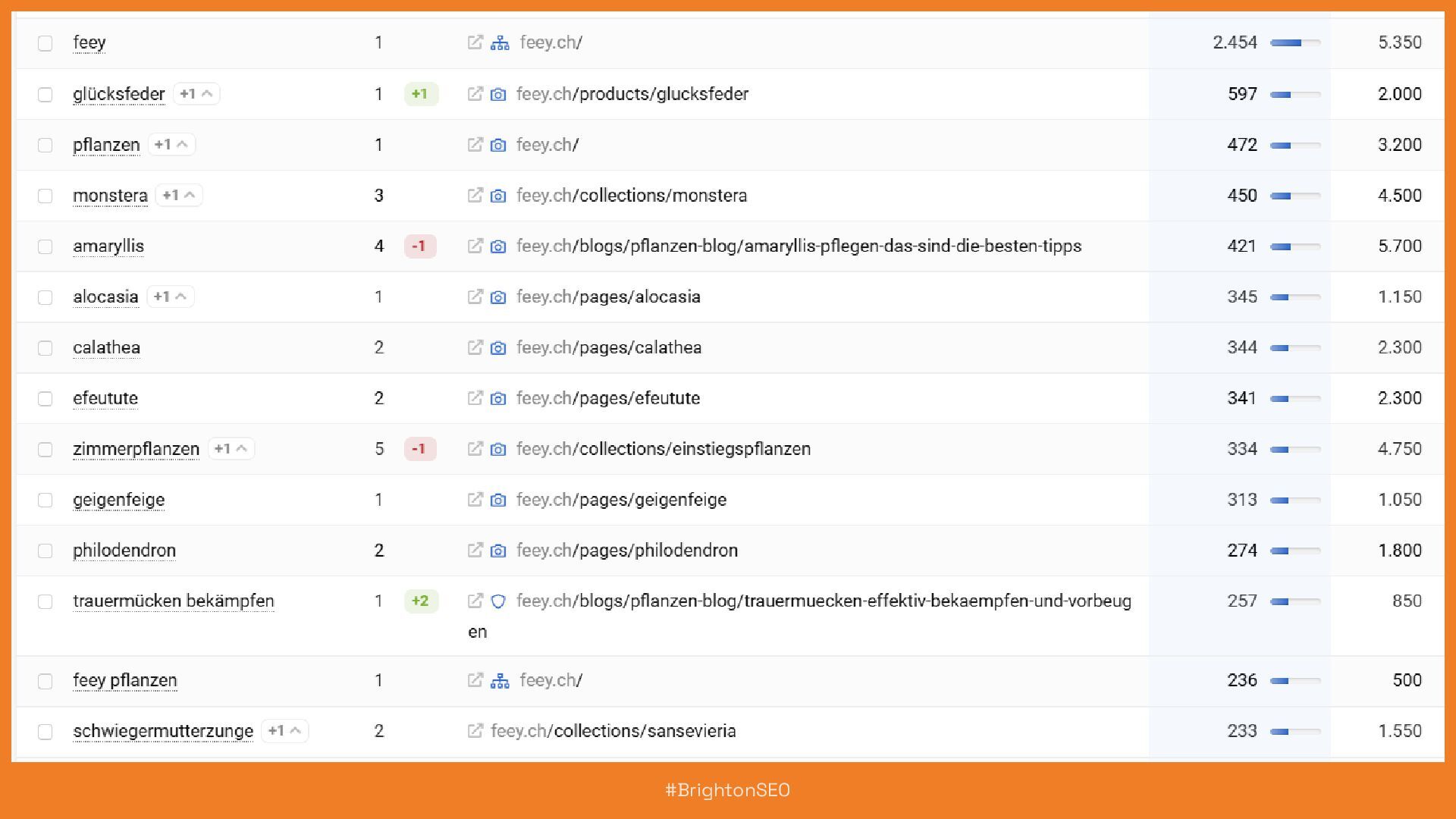The width and height of the screenshot is (1456, 819).
Task: Click the -1 position change badge for amaryllis
Action: coord(419,246)
